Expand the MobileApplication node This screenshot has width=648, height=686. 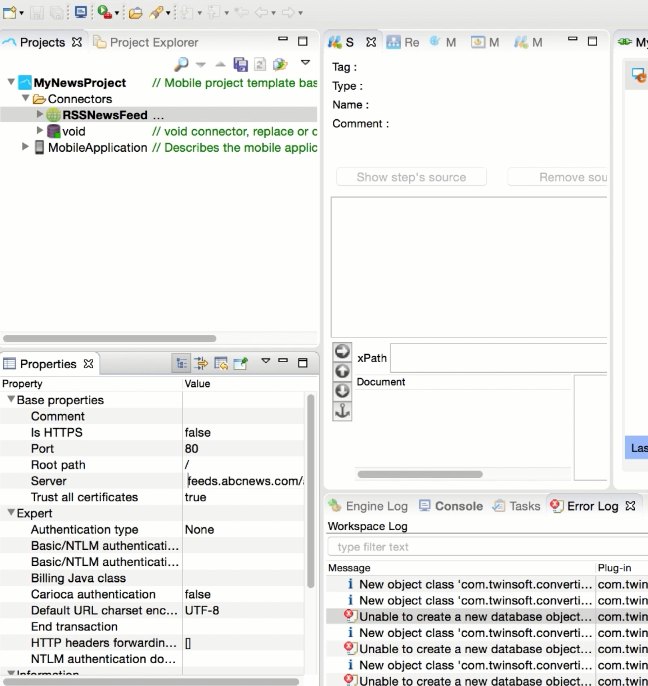(x=25, y=147)
